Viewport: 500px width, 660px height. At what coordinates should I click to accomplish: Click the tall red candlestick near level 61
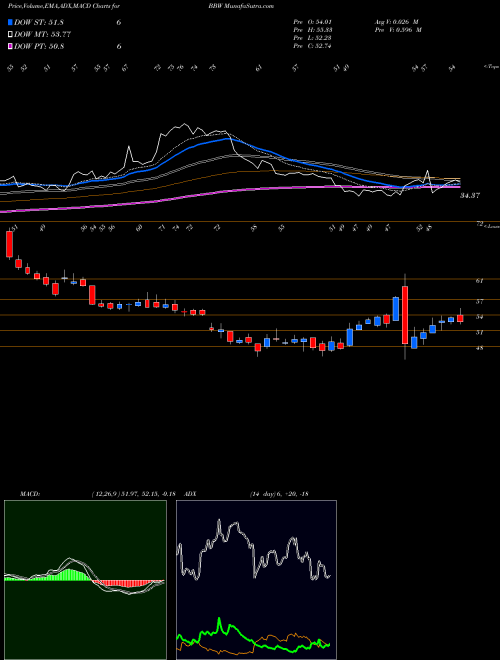point(405,315)
